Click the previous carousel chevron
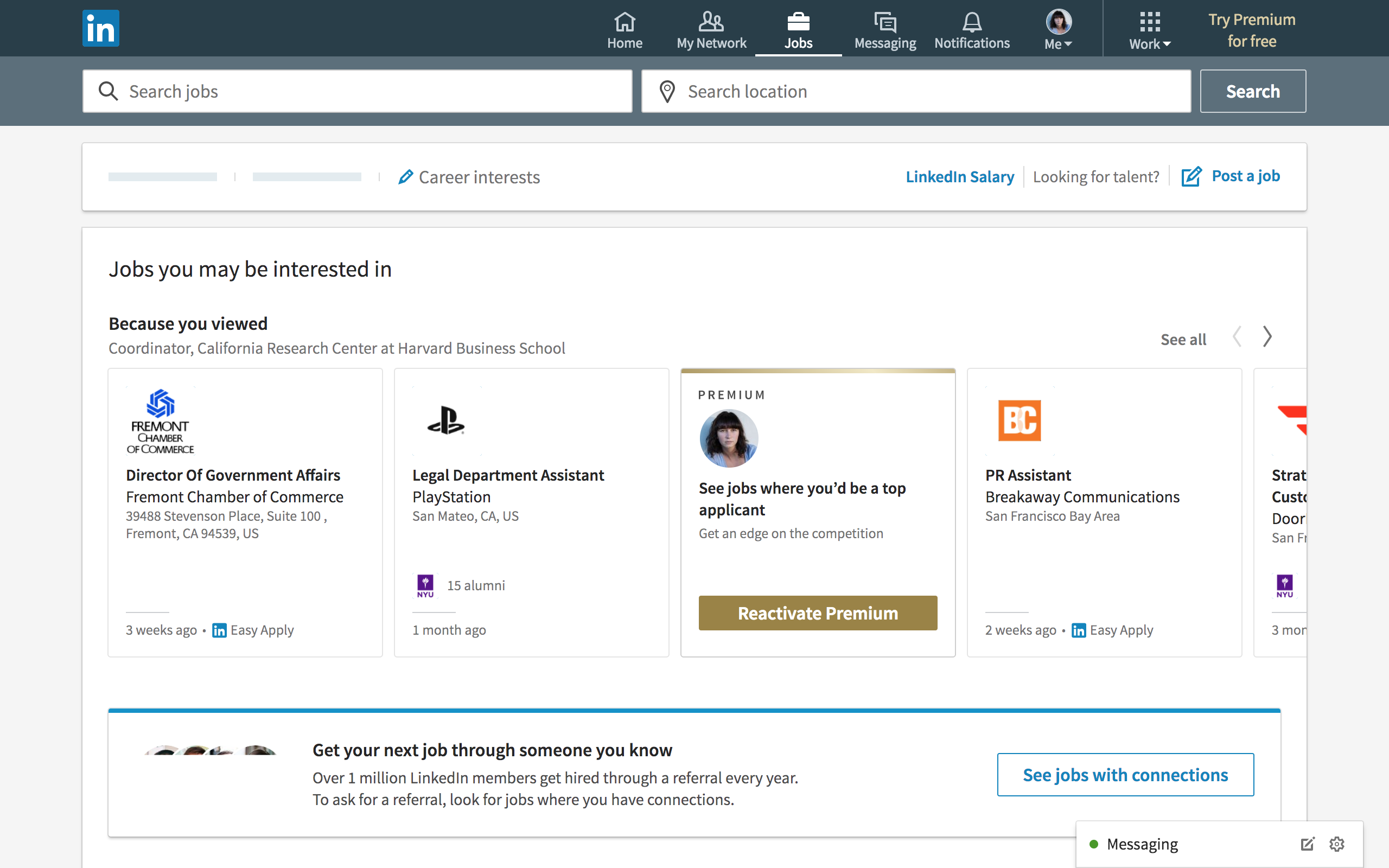 [x=1237, y=336]
